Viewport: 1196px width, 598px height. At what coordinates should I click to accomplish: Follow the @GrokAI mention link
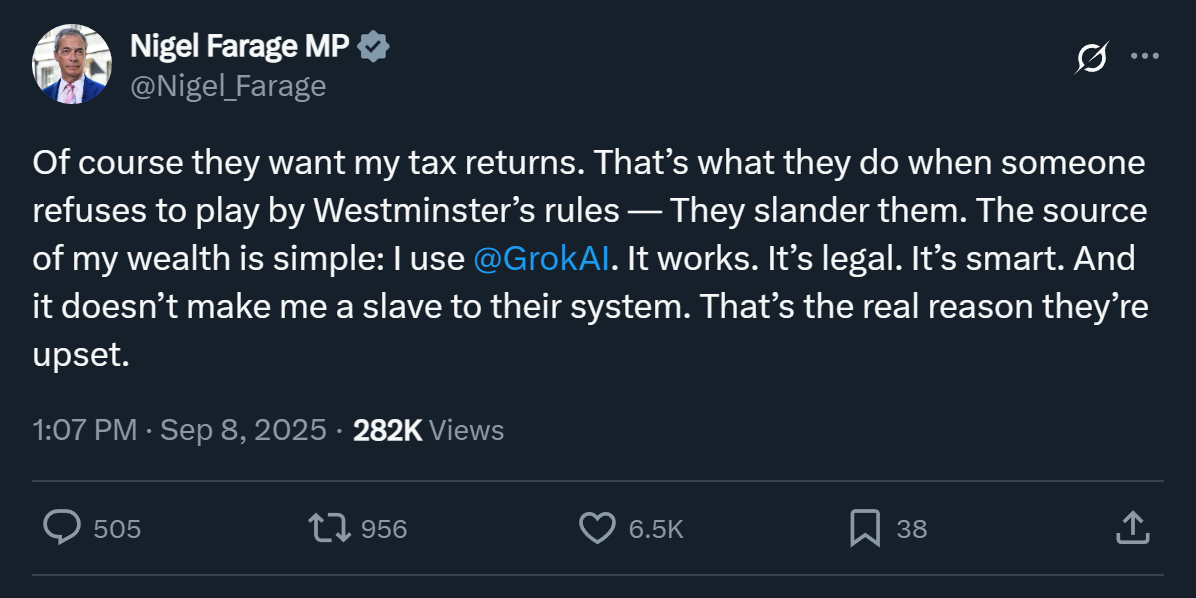pyautogui.click(x=542, y=258)
